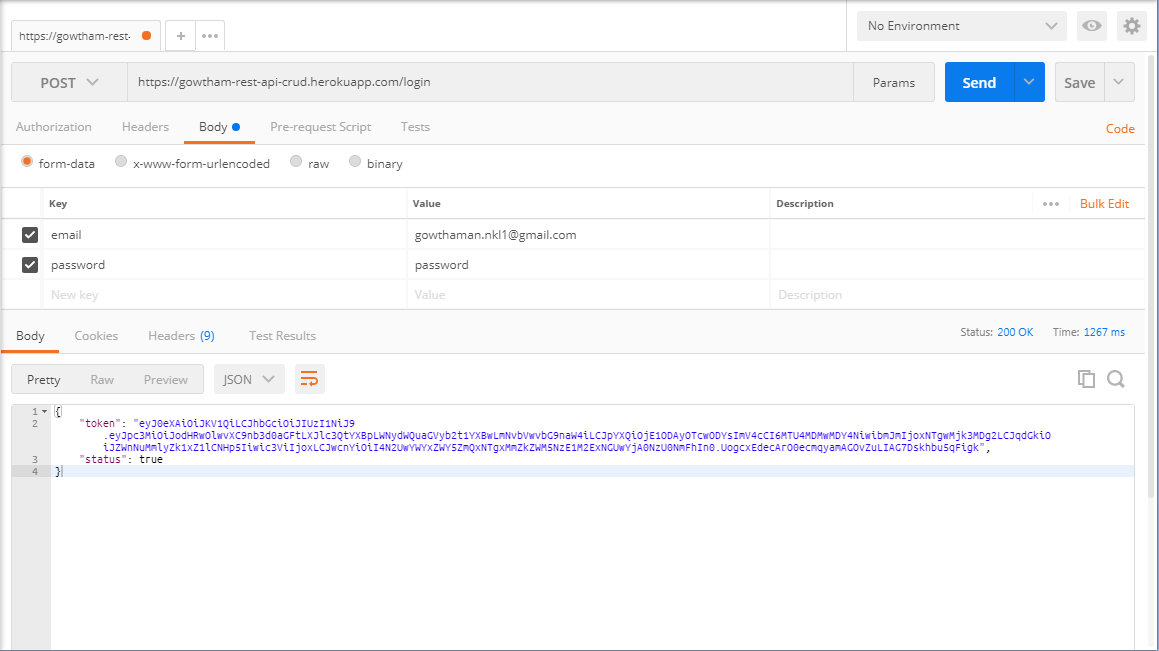This screenshot has height=651, width=1159.
Task: Click the Send button
Action: tap(979, 83)
